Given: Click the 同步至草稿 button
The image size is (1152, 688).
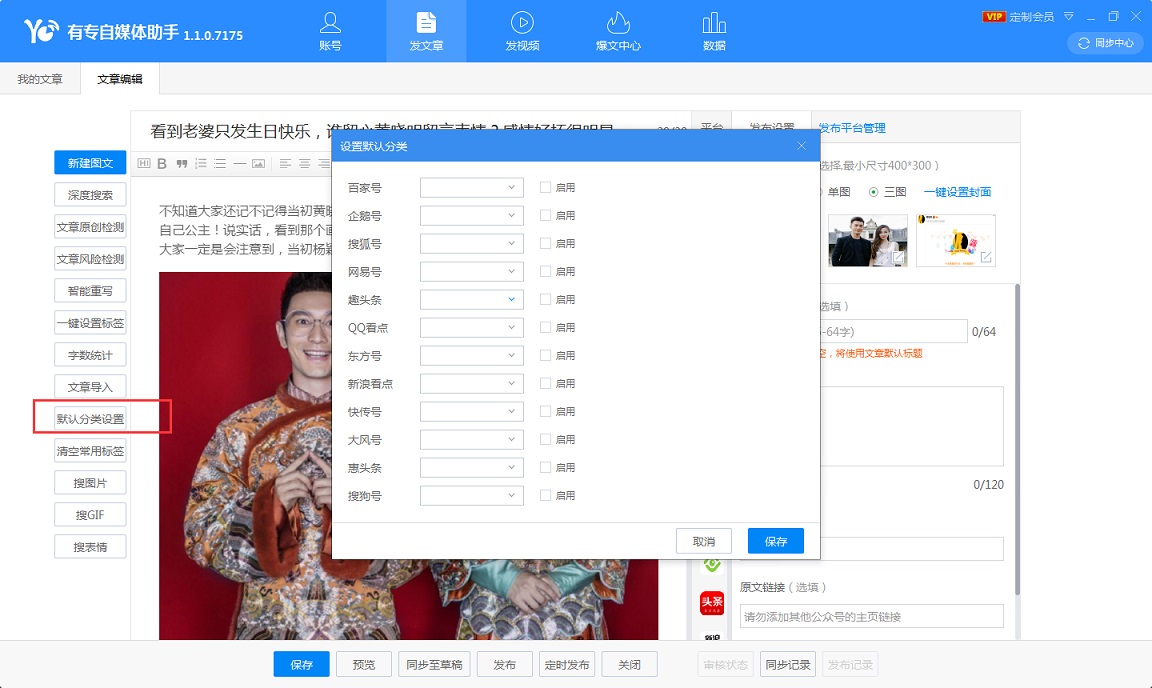Looking at the screenshot, I should (x=434, y=664).
